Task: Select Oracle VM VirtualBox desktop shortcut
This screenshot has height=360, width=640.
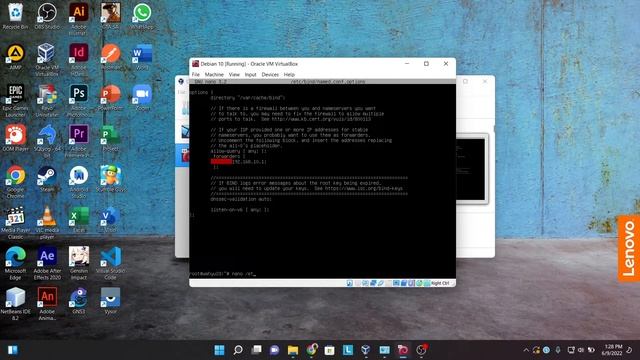Action: [x=47, y=60]
